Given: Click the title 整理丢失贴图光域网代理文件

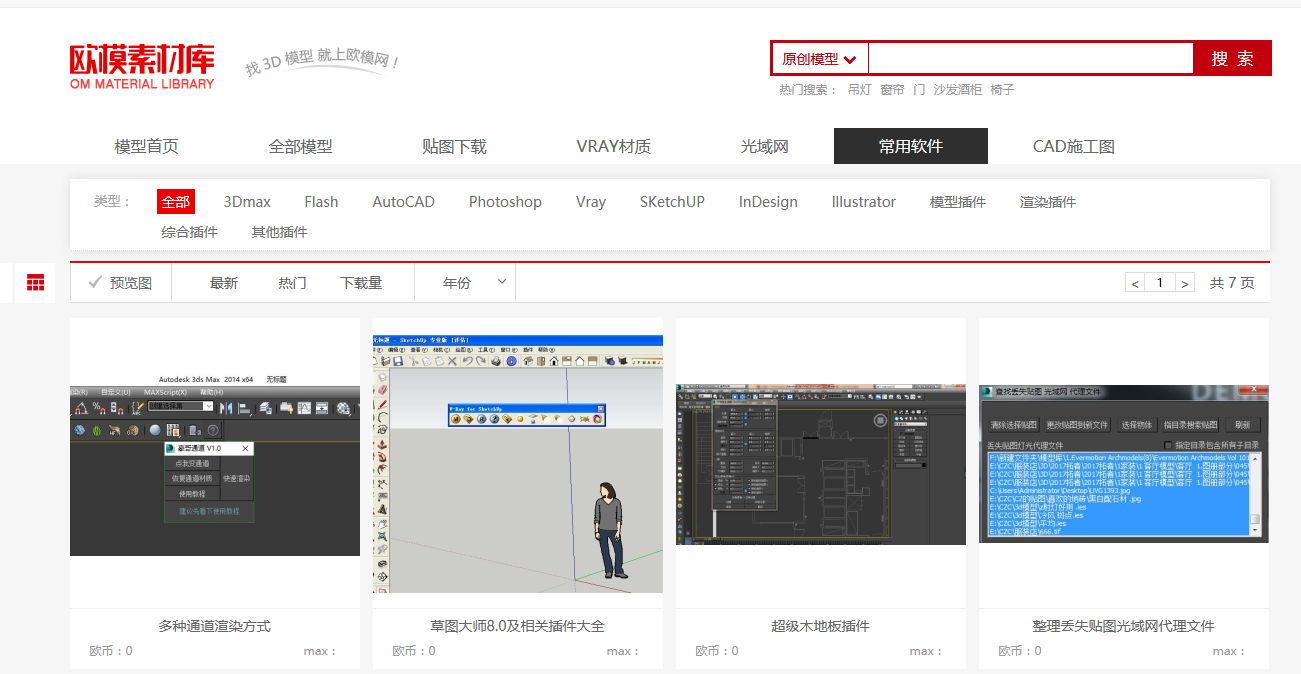Looking at the screenshot, I should [1124, 626].
